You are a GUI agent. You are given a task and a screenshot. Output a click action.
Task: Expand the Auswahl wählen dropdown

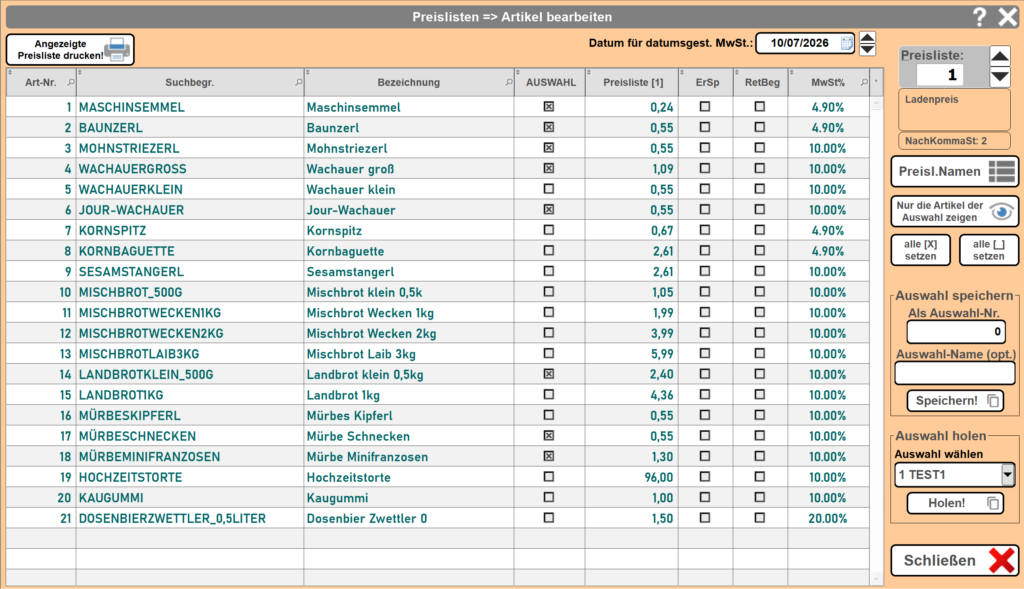[x=1008, y=475]
